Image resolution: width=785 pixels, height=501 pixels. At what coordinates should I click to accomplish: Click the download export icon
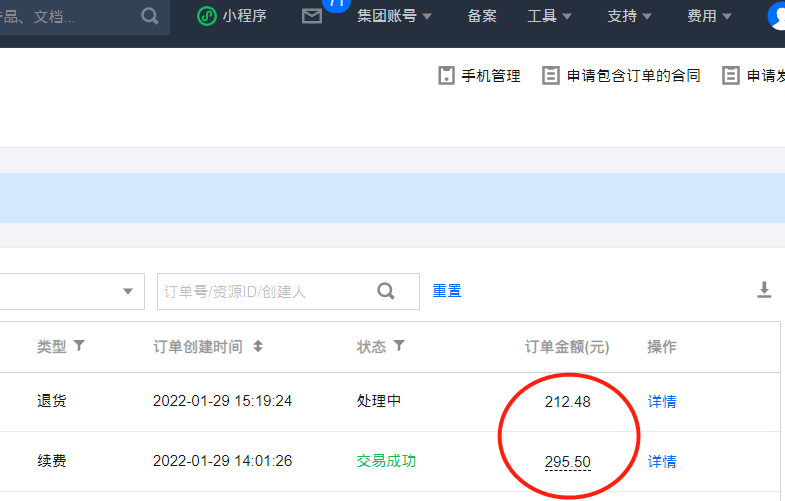(x=764, y=290)
